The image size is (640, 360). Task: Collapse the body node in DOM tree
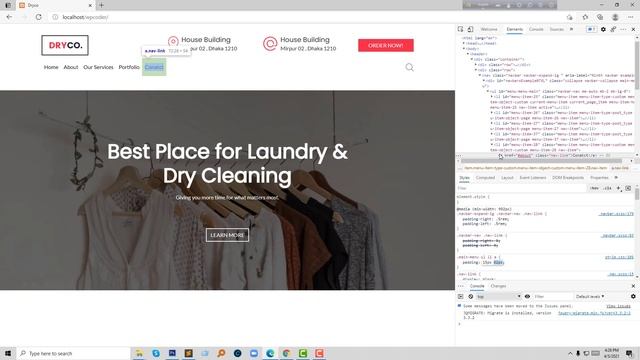[464, 49]
